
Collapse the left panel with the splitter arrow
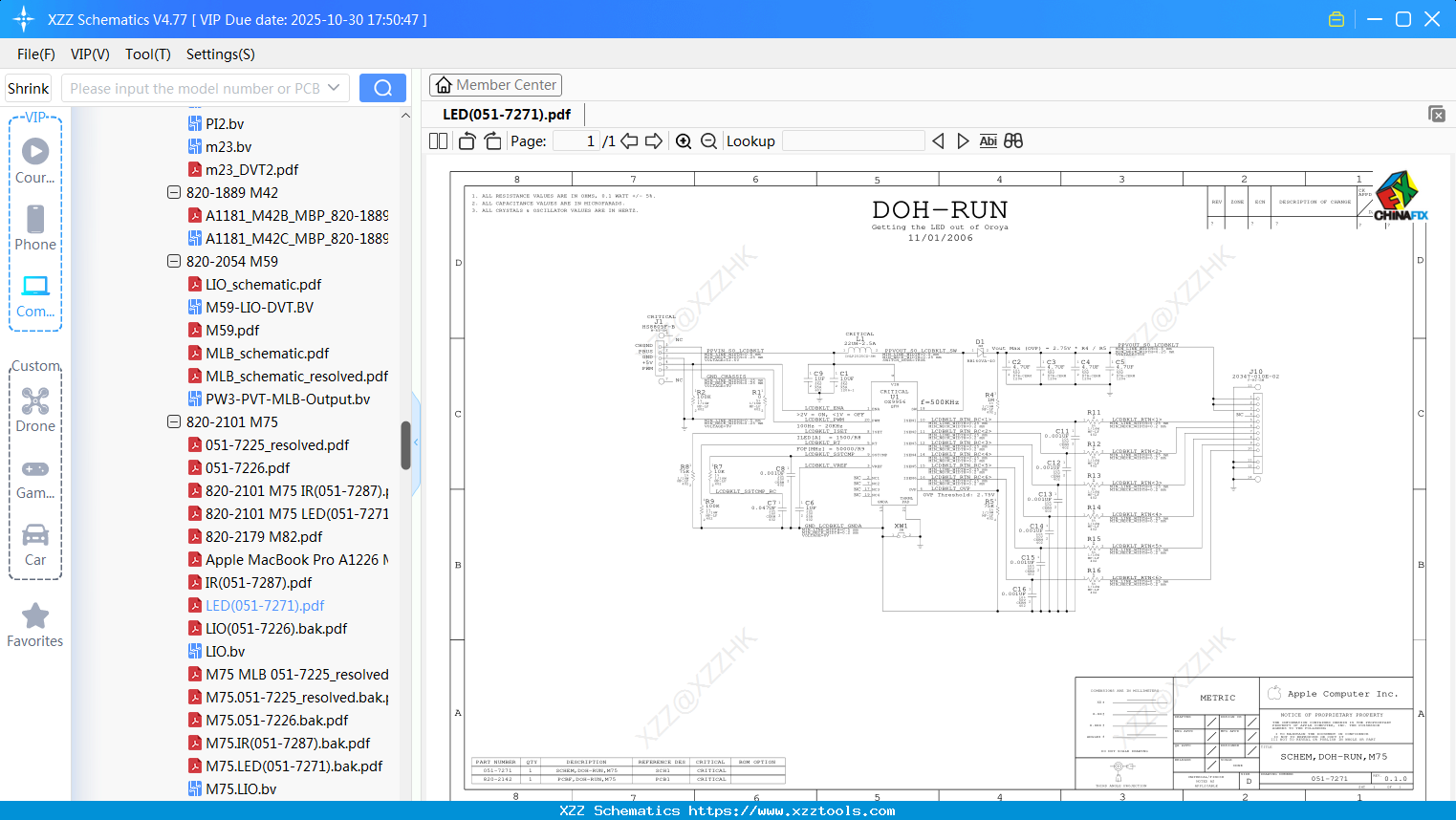(x=416, y=442)
